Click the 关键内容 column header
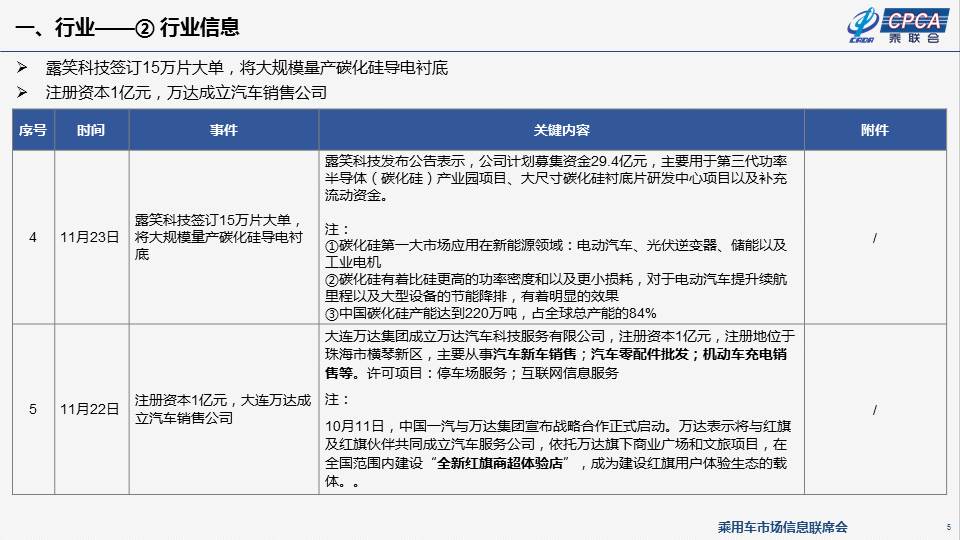The width and height of the screenshot is (960, 540). pos(561,130)
